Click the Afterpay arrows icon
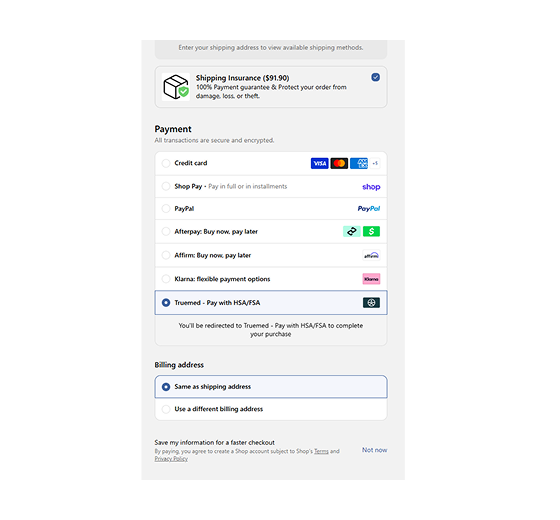This screenshot has width=560, height=520. pyautogui.click(x=351, y=231)
